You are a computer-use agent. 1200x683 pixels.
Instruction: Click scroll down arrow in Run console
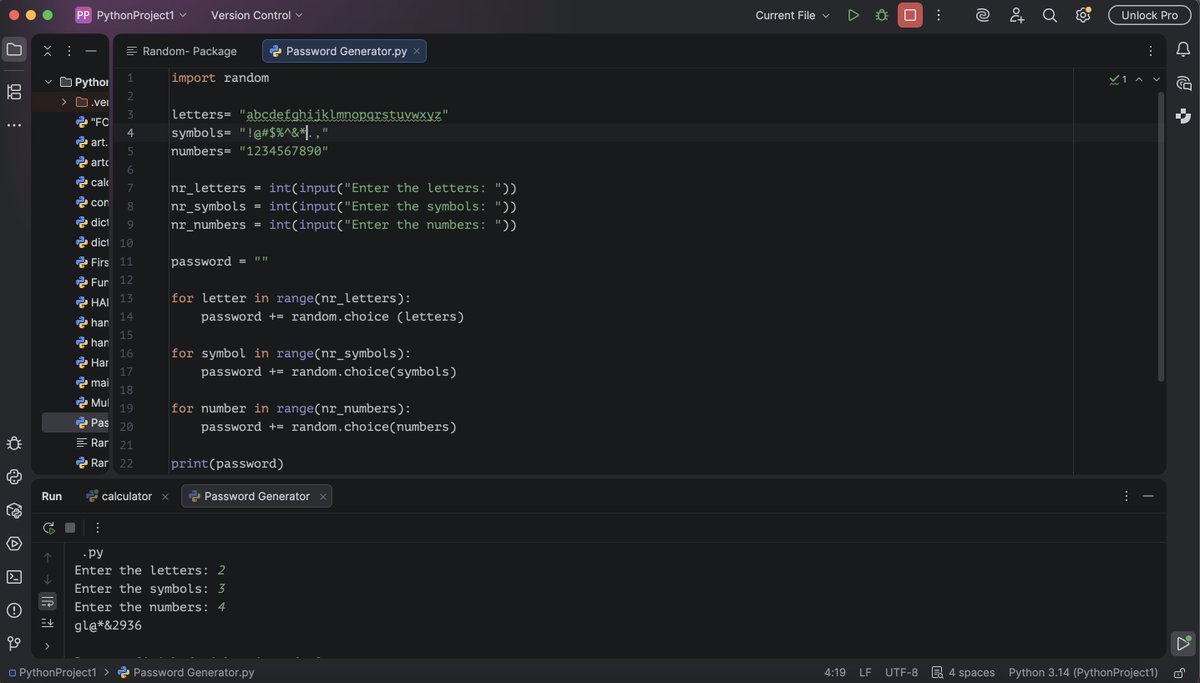pyautogui.click(x=47, y=579)
